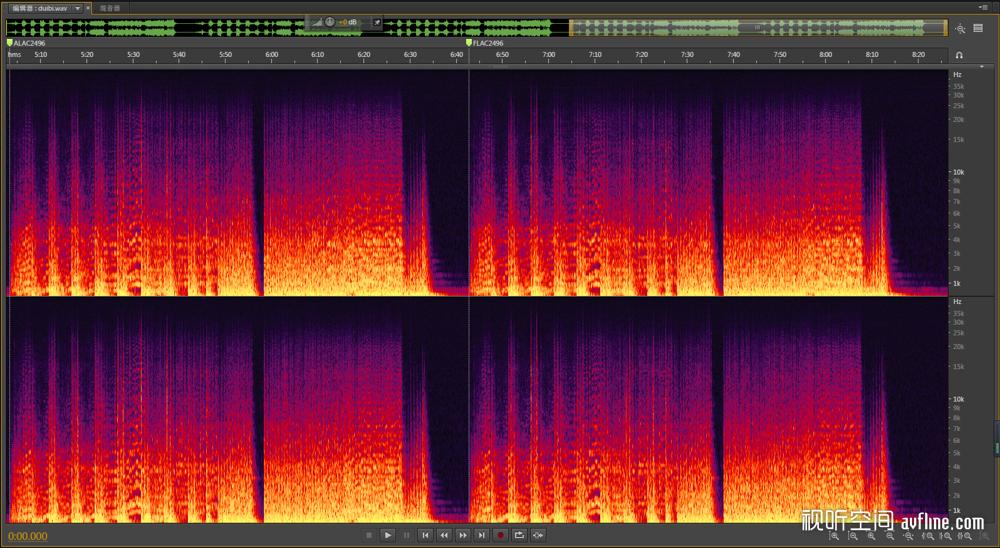Click the Stop transport button
The image size is (1000, 548).
click(x=369, y=535)
